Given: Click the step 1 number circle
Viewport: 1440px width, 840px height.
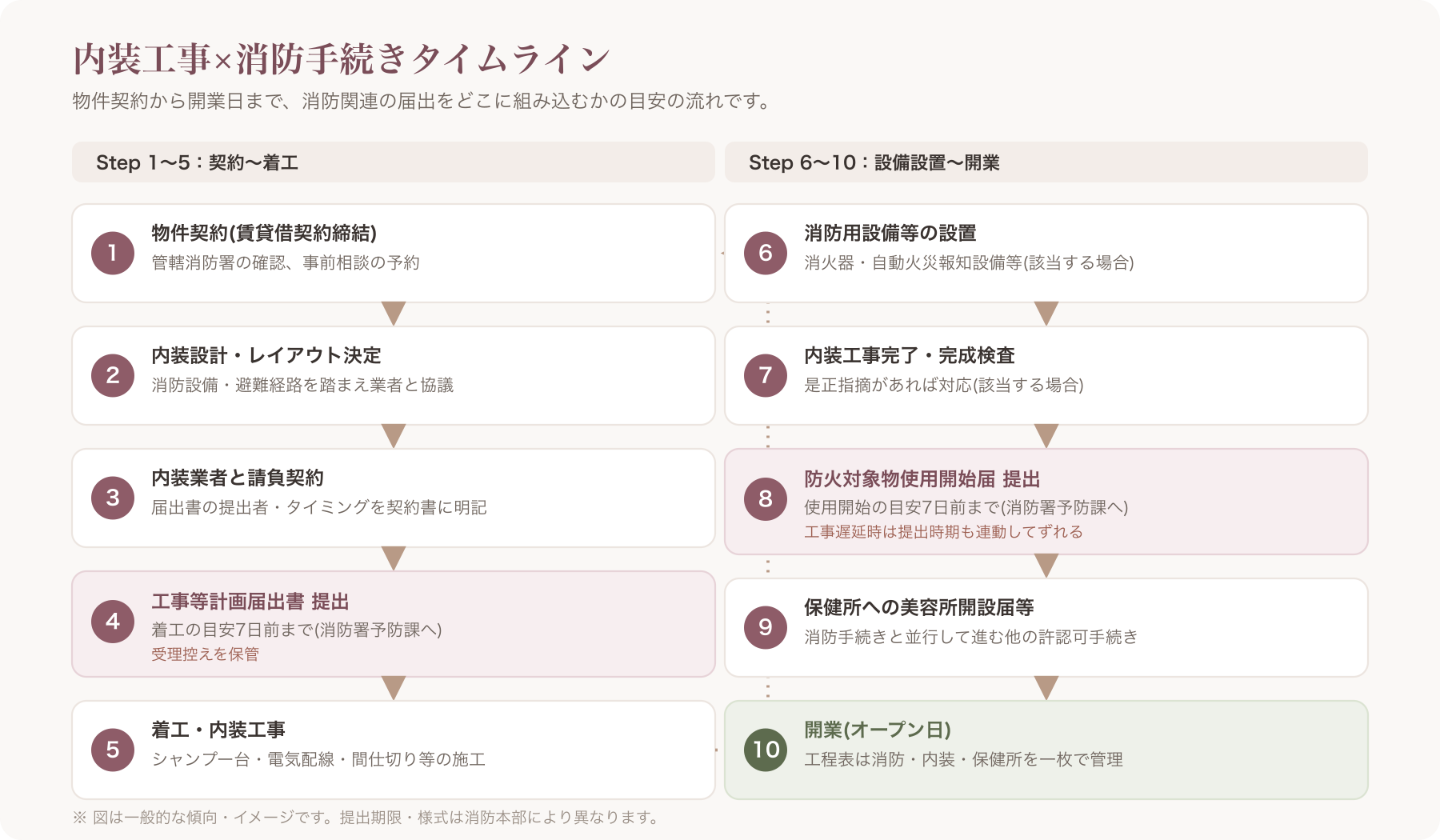Looking at the screenshot, I should (x=113, y=253).
